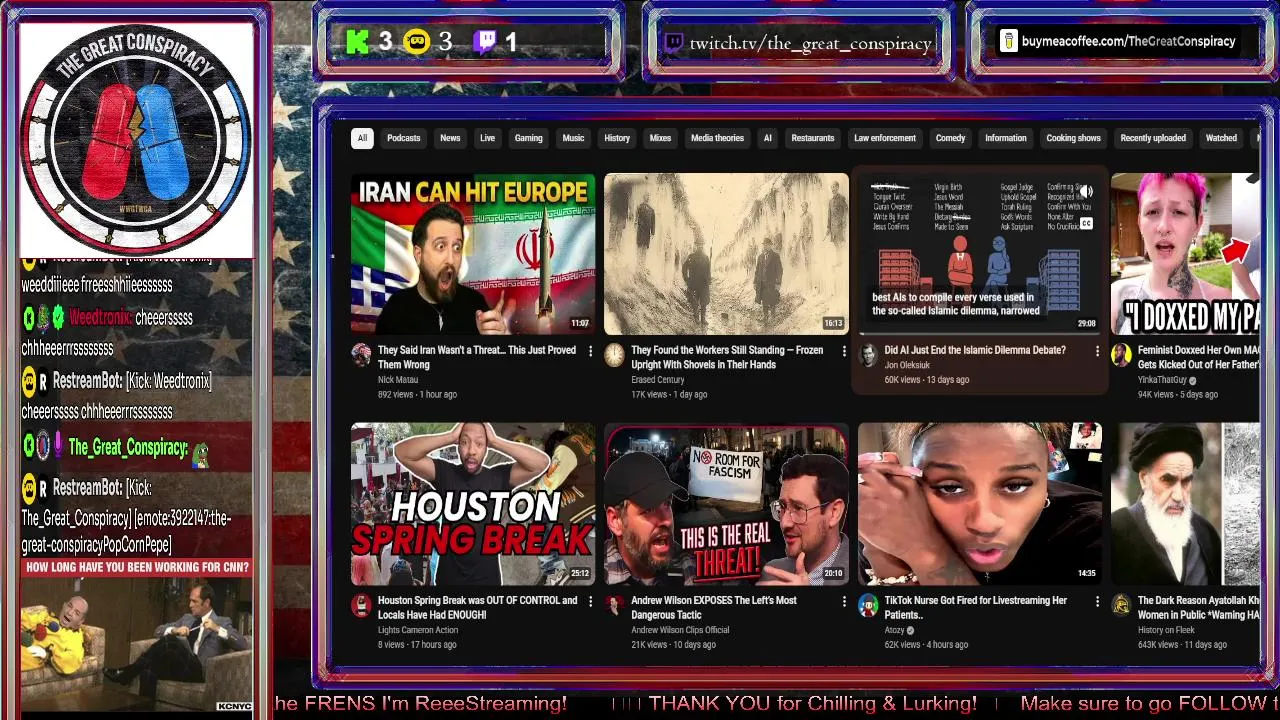Select the Cooking shows filter chip
Image resolution: width=1280 pixels, height=720 pixels.
click(1073, 138)
